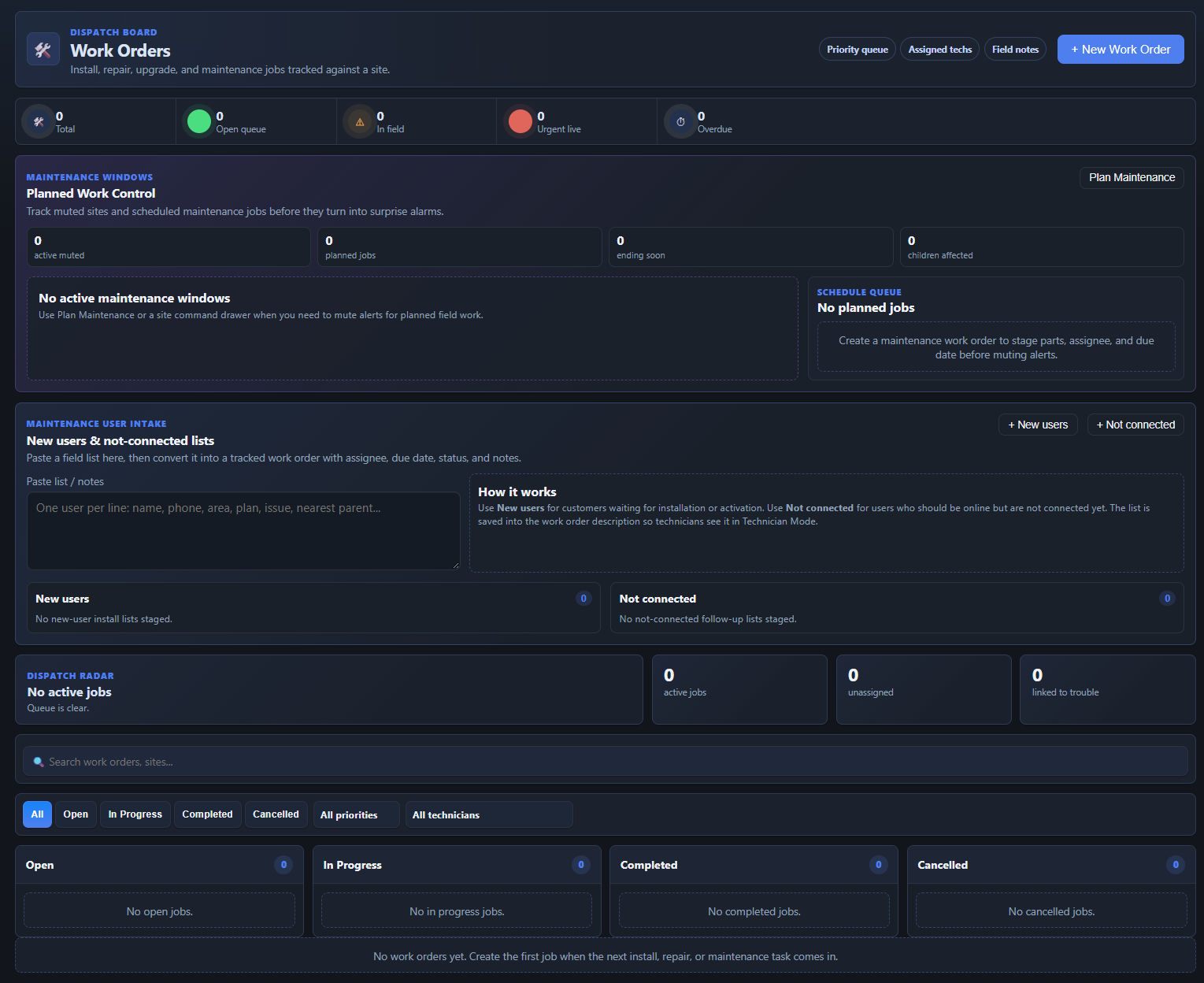
Task: Open the Plan Maintenance button
Action: [x=1132, y=177]
